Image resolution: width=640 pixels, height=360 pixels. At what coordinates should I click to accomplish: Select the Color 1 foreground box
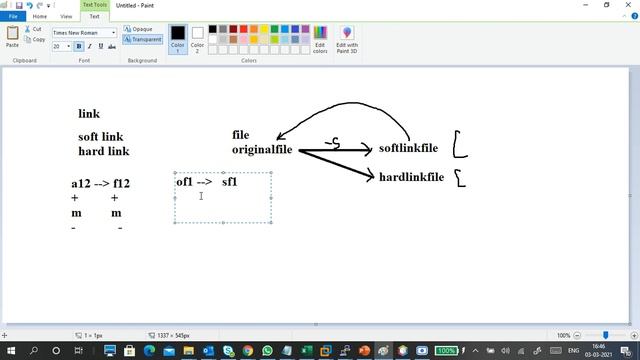tap(178, 39)
